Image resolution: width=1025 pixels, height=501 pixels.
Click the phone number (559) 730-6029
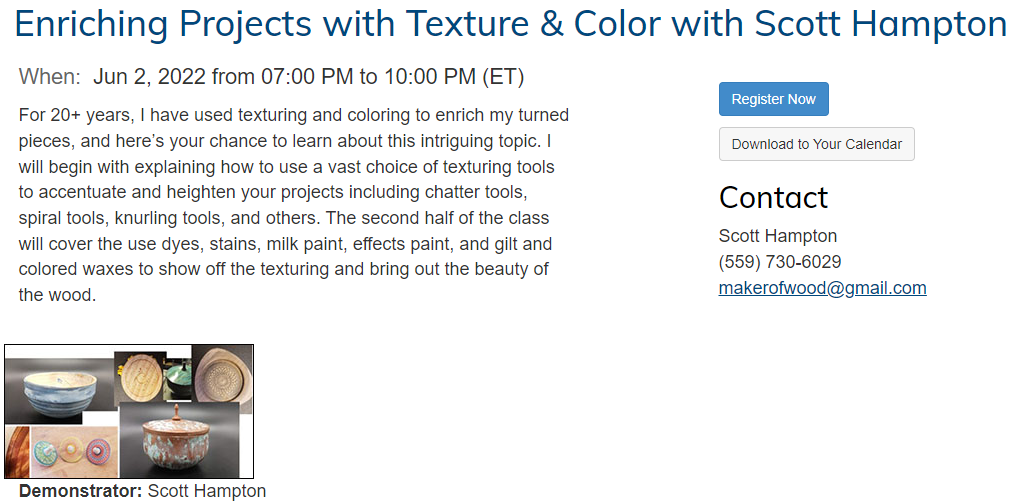click(779, 262)
